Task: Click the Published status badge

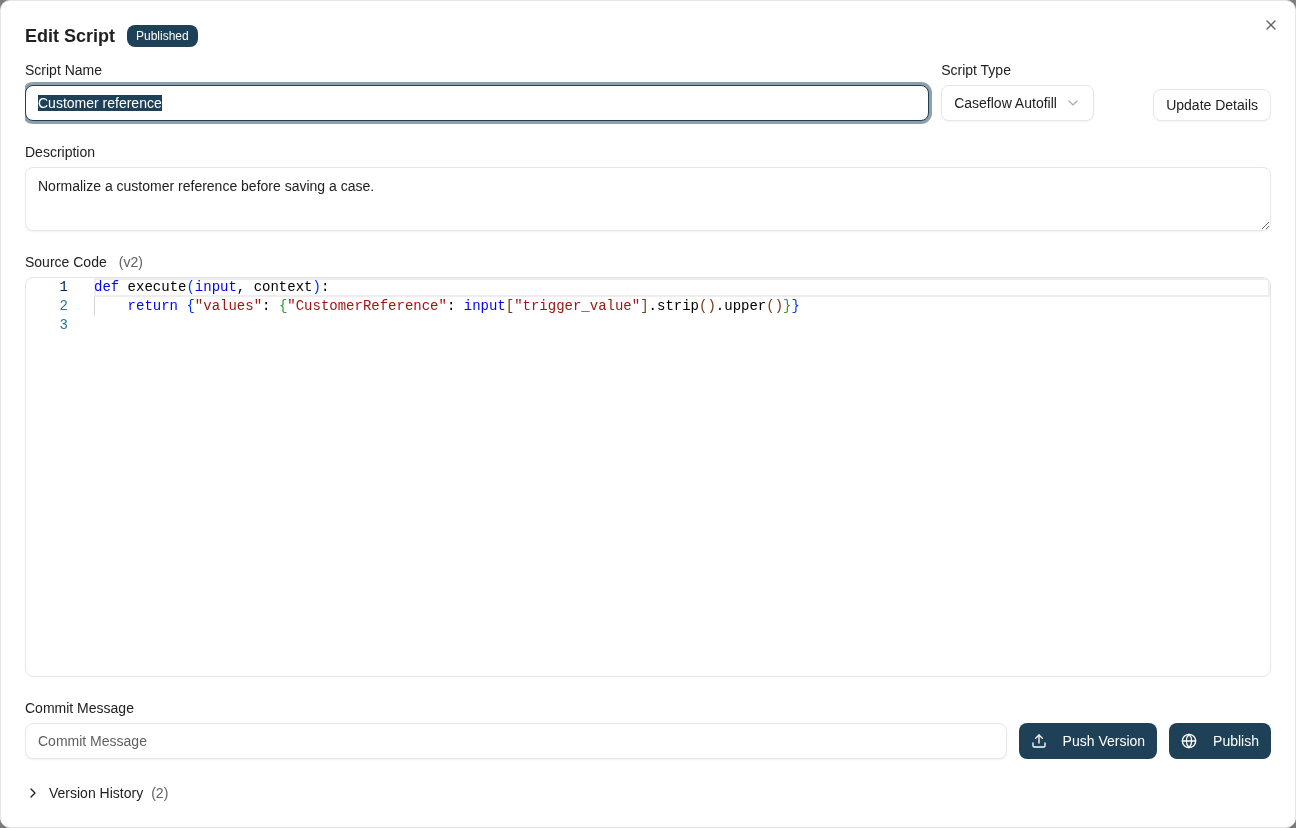Action: 162,36
